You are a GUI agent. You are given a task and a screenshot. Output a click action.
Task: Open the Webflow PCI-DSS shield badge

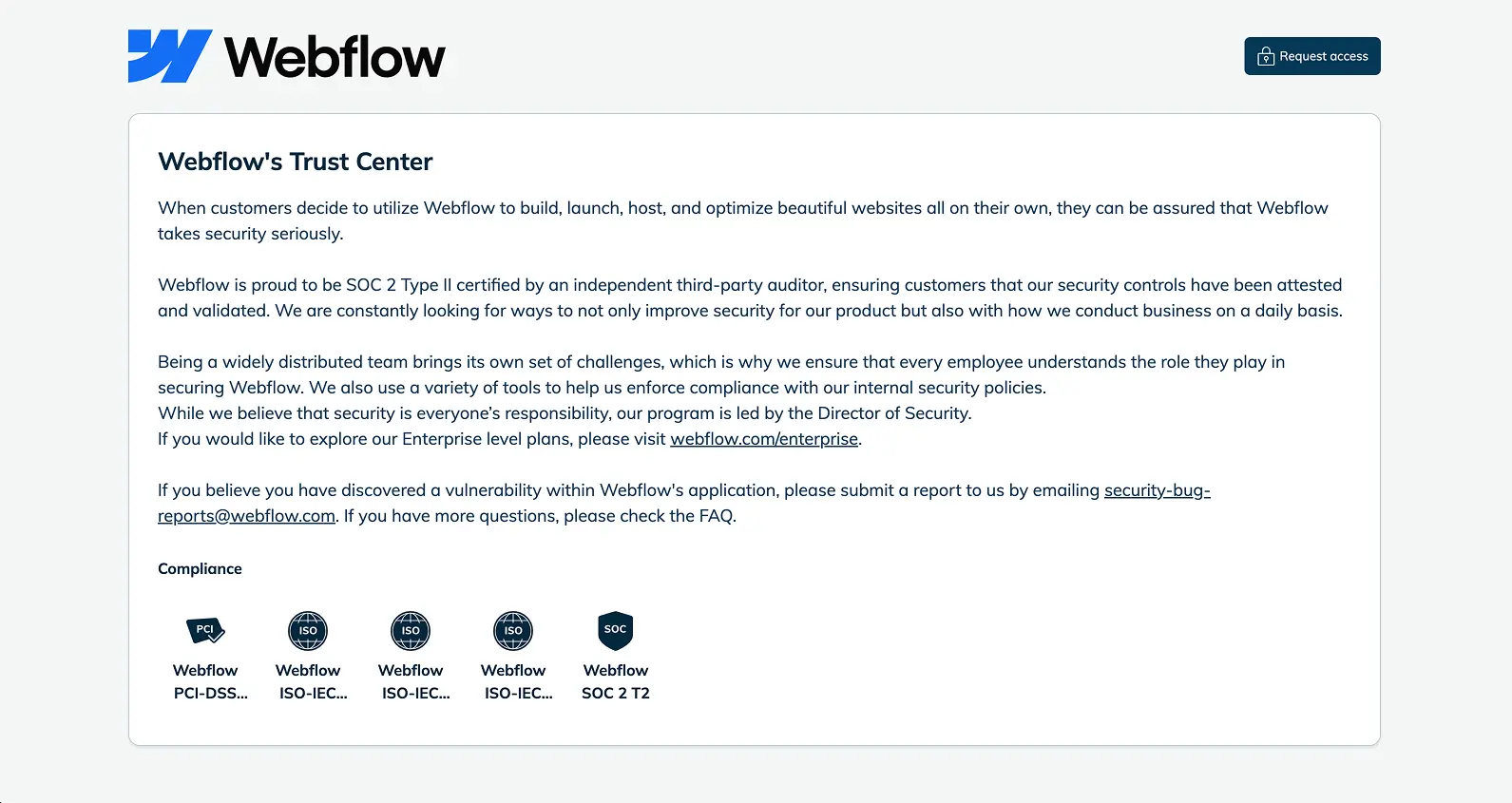(x=204, y=630)
